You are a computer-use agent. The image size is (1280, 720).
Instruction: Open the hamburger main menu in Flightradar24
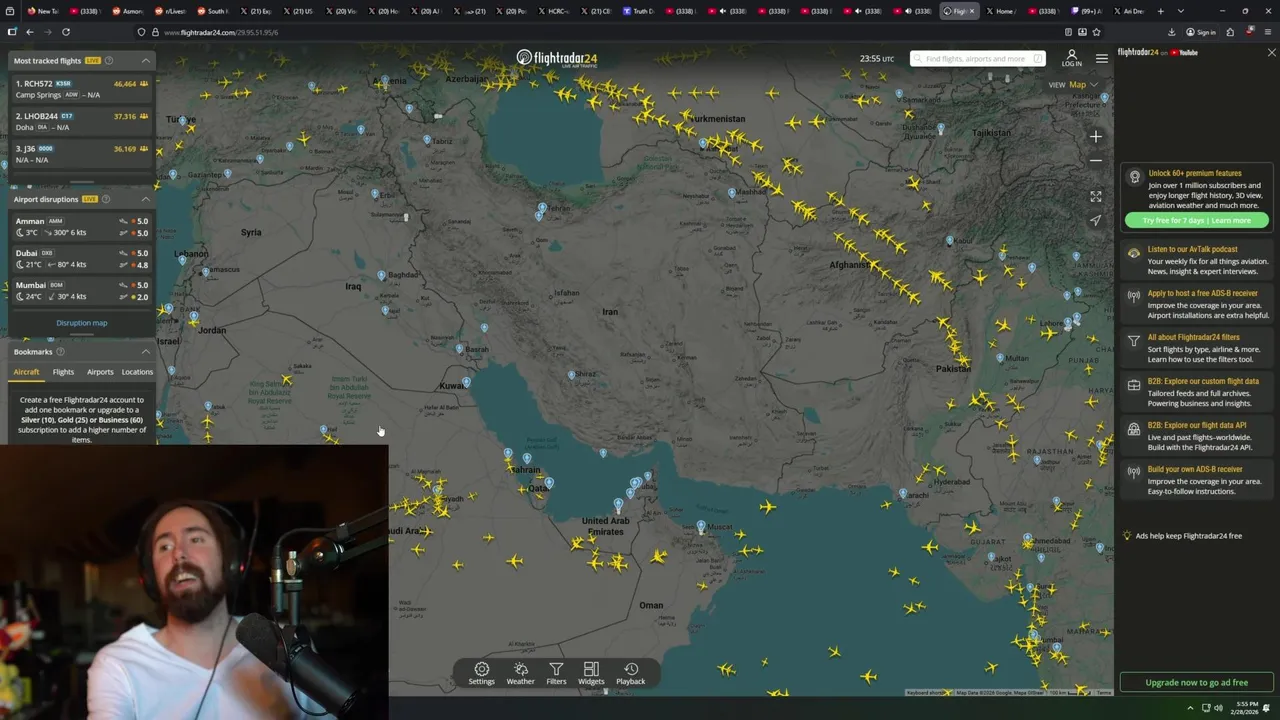[x=1101, y=58]
